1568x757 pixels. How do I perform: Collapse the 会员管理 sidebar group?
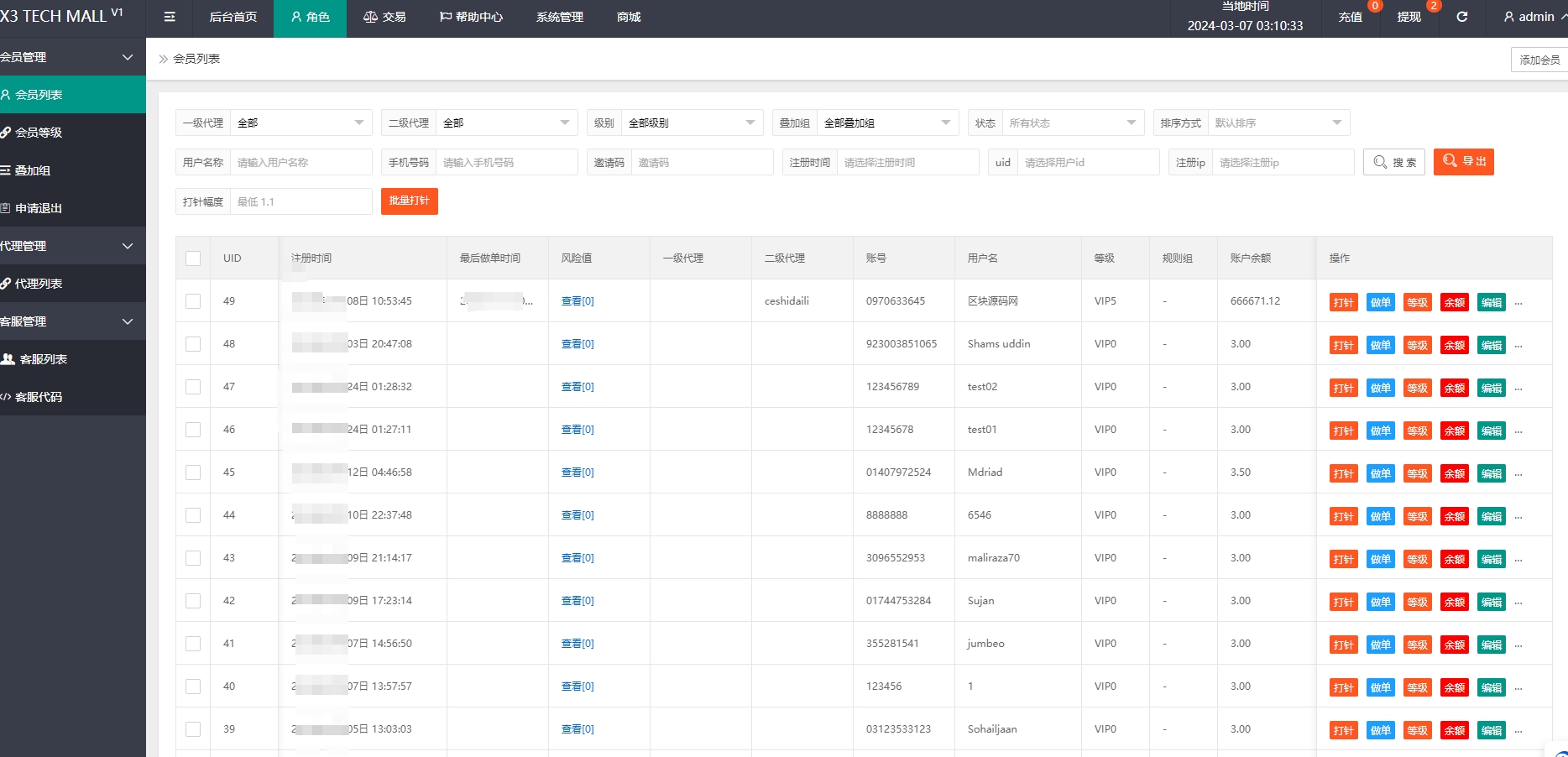click(73, 57)
